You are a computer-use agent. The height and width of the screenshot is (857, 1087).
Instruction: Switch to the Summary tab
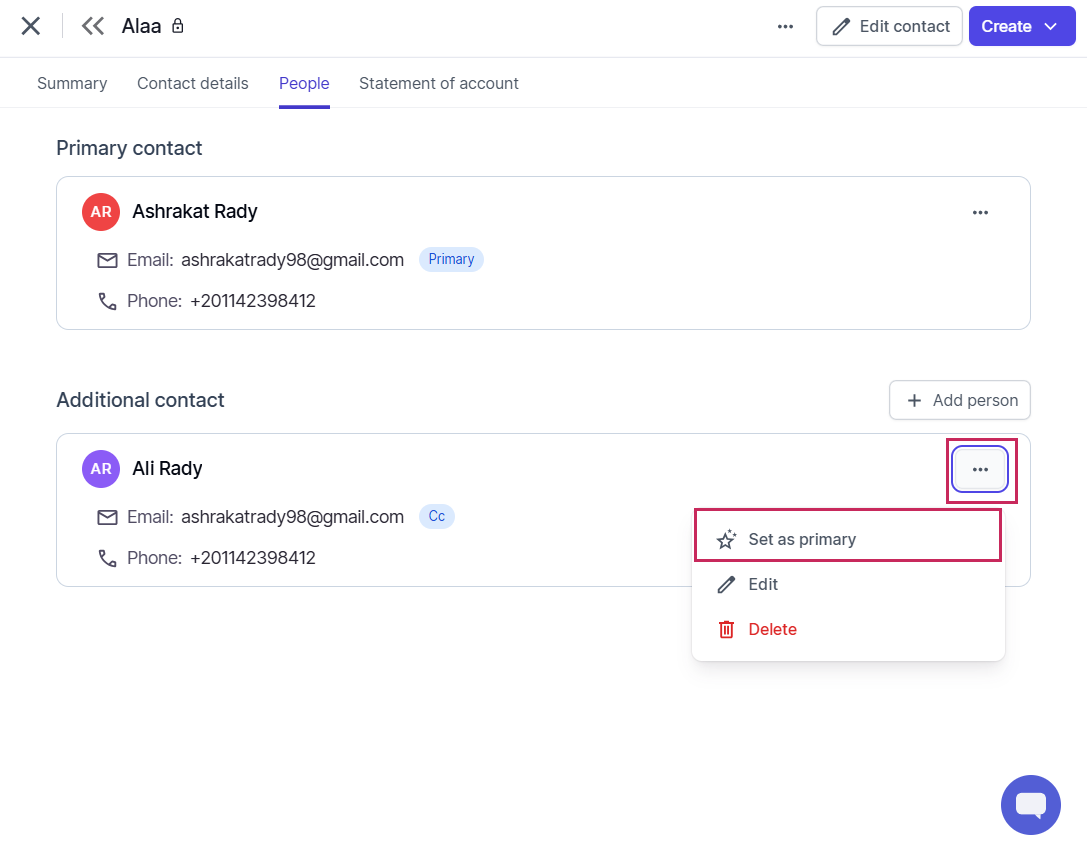(72, 83)
